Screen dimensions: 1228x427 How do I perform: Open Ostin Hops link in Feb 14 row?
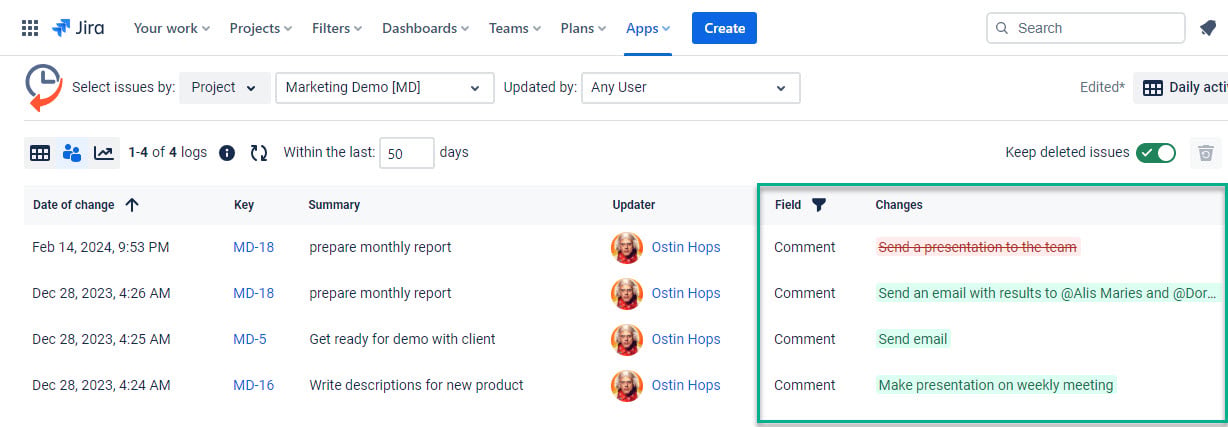pyautogui.click(x=686, y=247)
